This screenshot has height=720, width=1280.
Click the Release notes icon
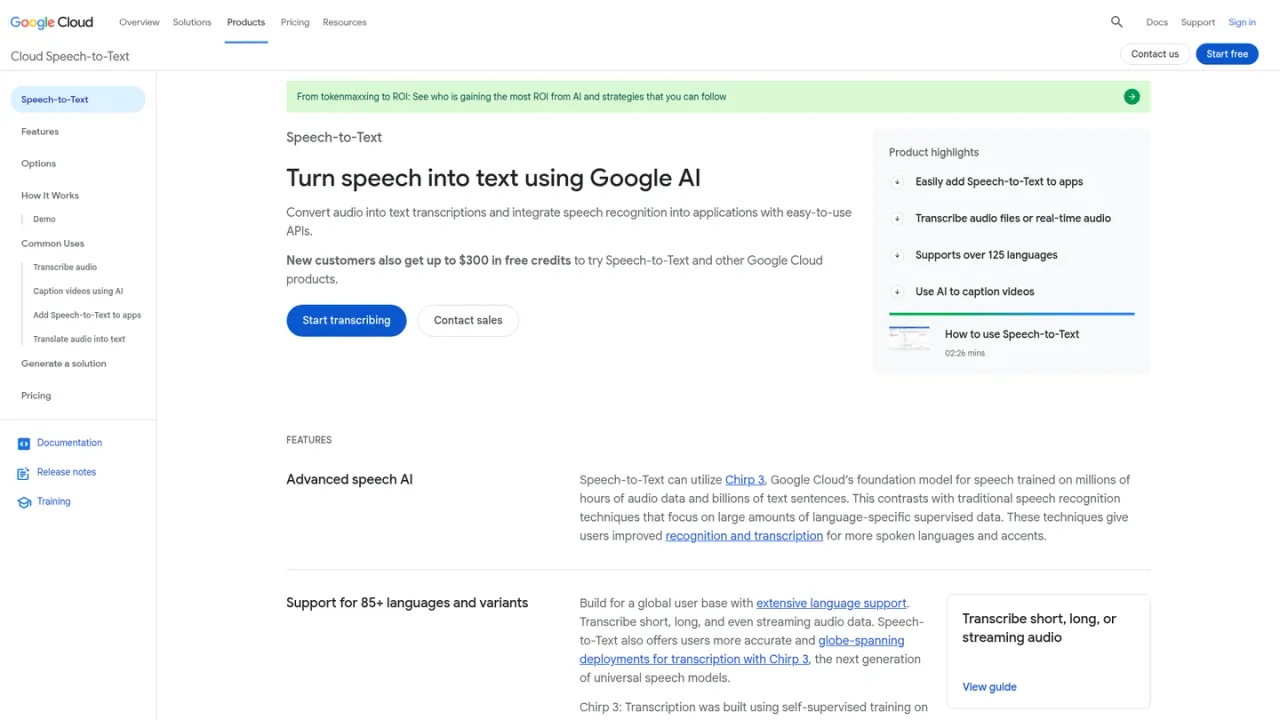pos(24,473)
